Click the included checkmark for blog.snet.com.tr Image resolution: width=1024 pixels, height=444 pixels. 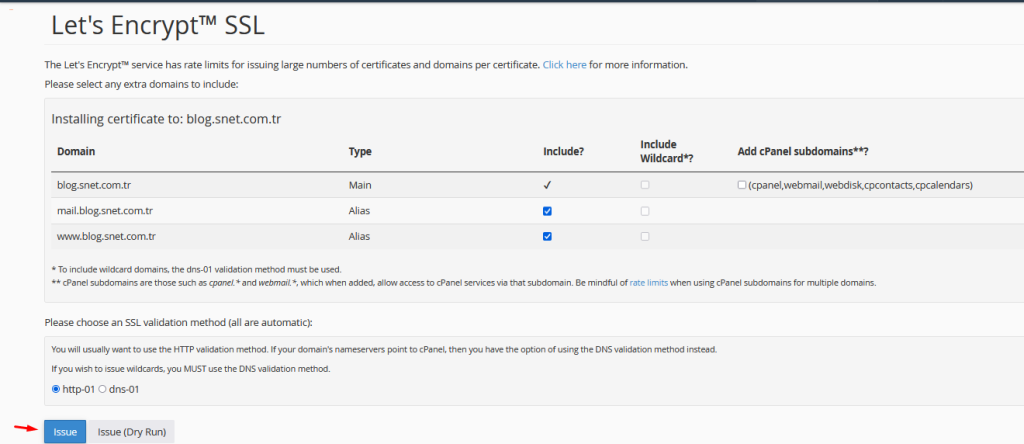point(546,185)
